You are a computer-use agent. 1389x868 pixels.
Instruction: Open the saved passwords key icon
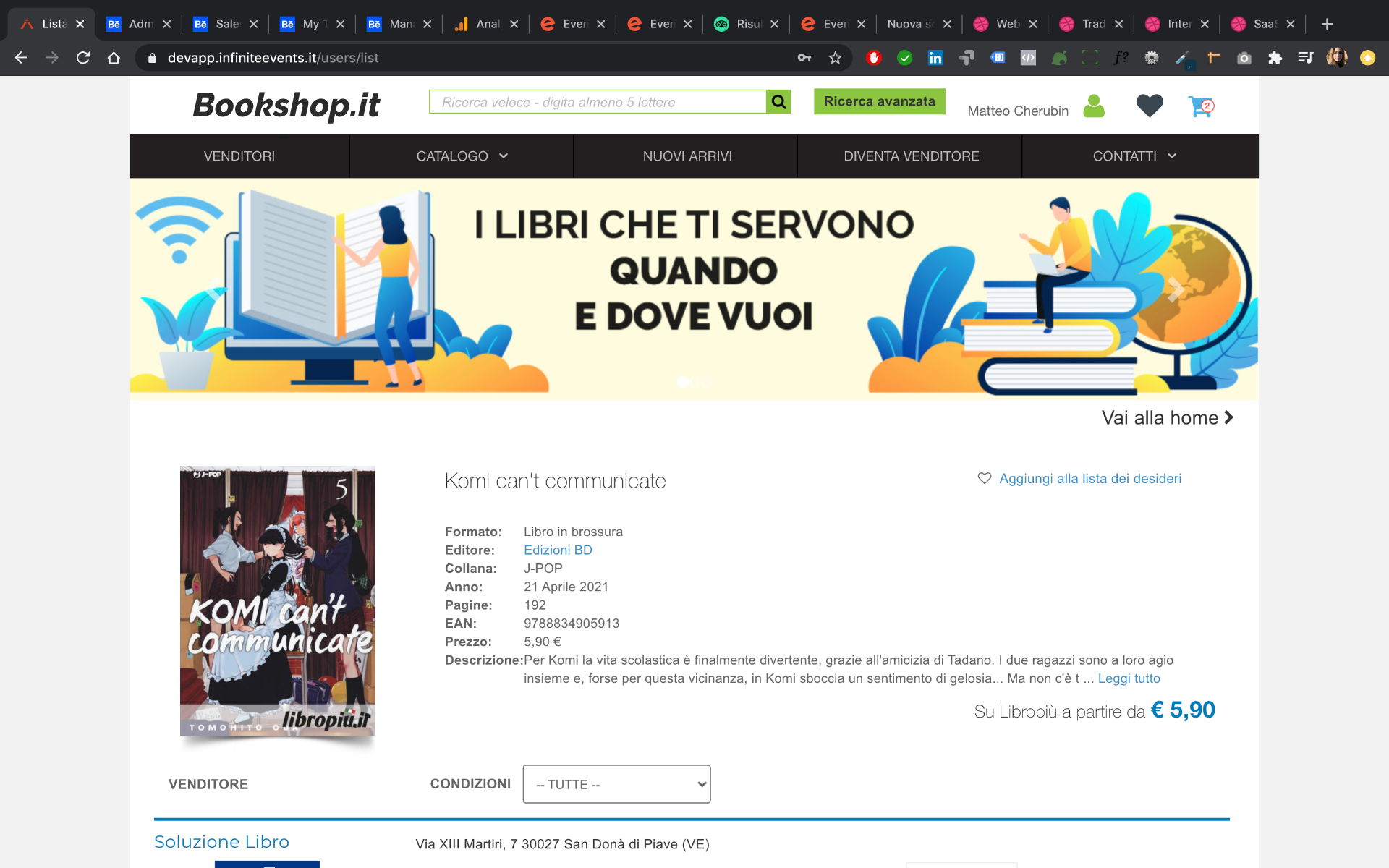coord(804,58)
